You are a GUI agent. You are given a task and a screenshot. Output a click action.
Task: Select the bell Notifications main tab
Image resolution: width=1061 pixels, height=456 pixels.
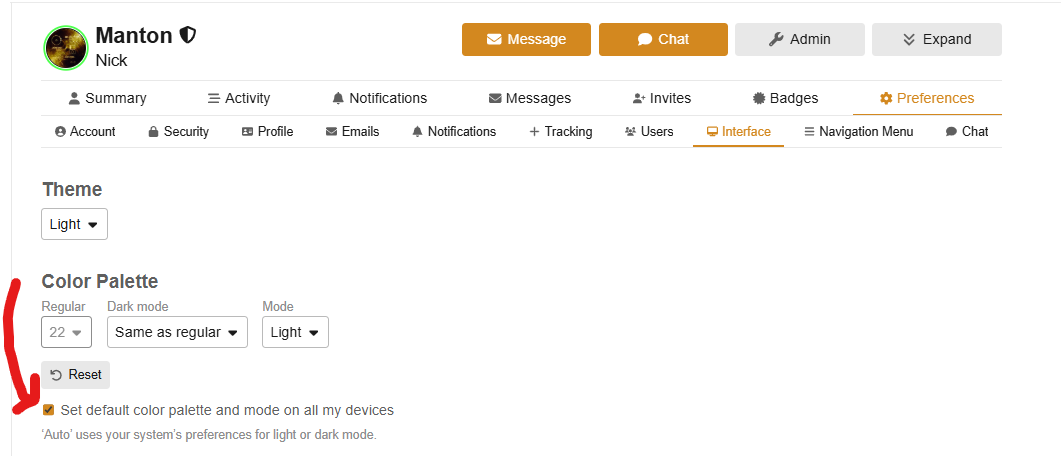380,98
